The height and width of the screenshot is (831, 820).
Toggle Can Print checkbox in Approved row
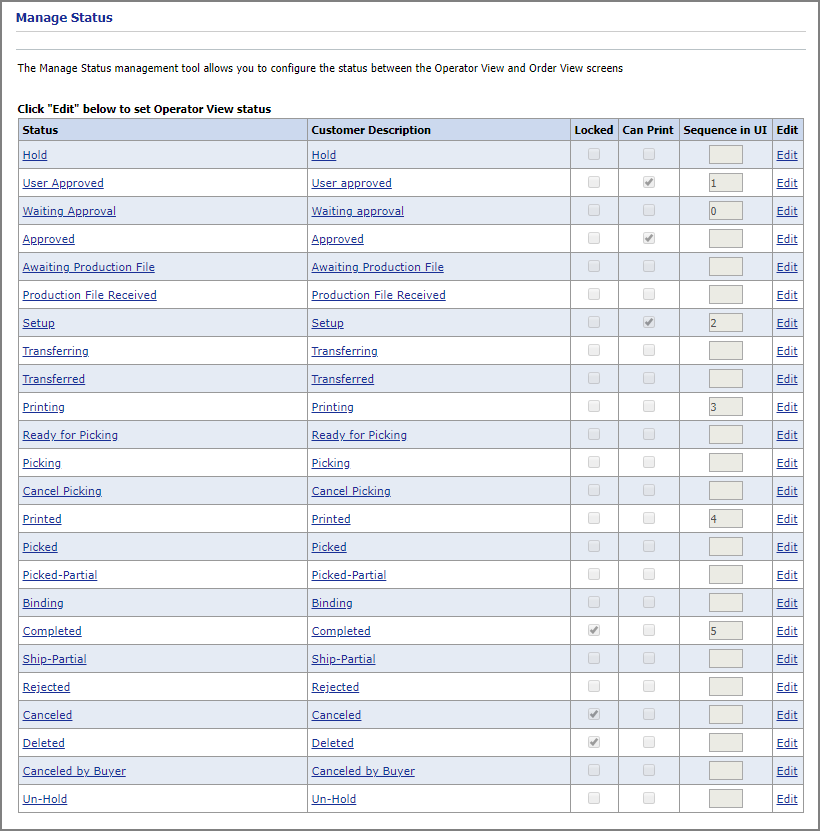(648, 238)
